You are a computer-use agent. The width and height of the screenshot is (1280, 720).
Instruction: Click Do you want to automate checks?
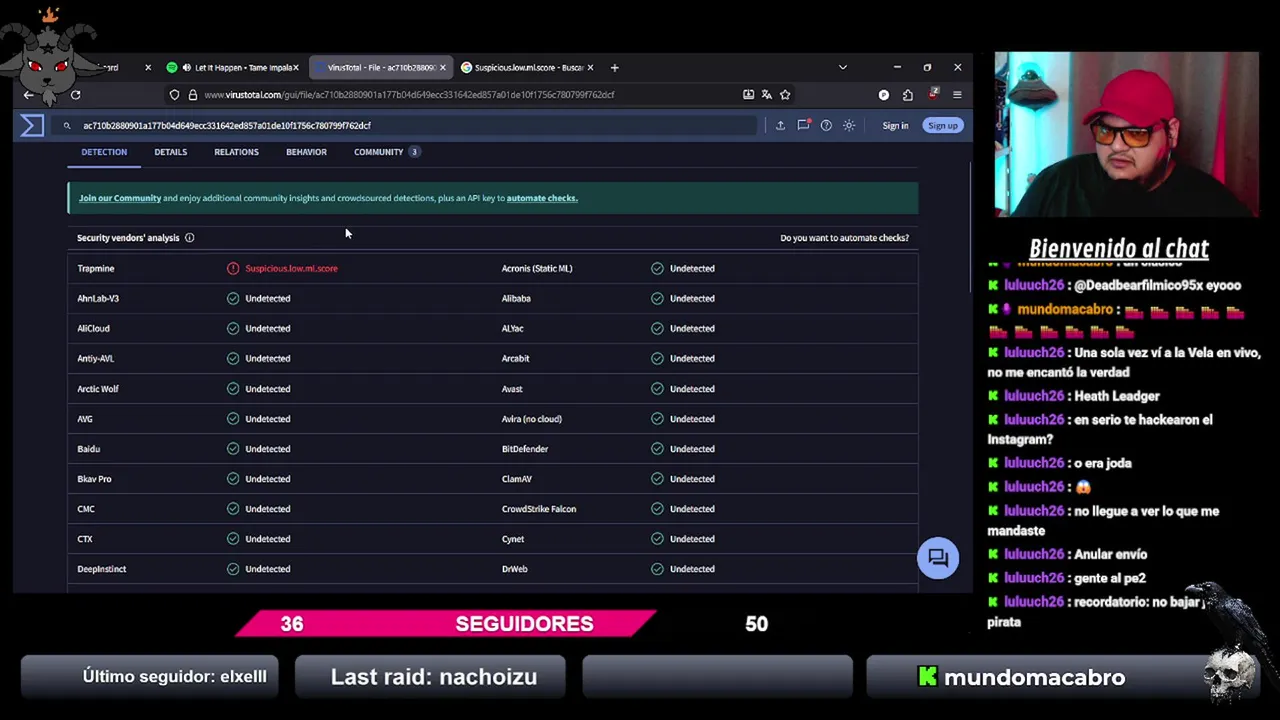click(x=844, y=238)
